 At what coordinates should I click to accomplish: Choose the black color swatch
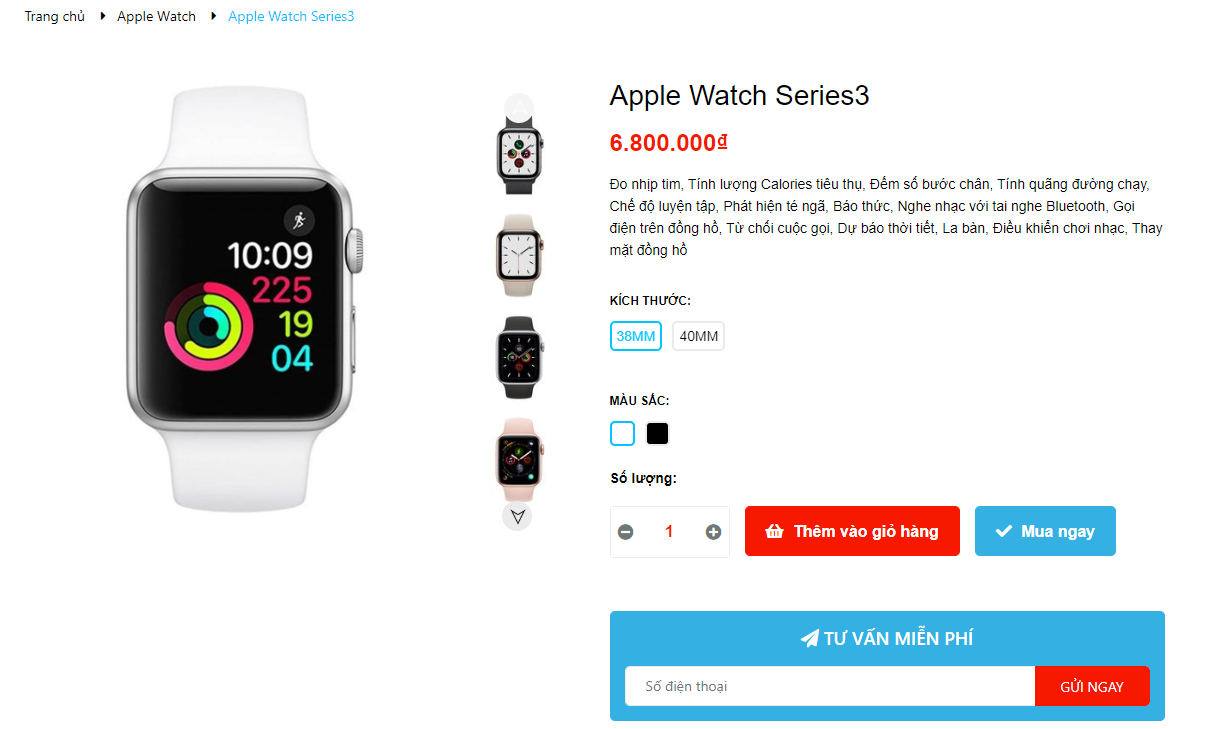coord(657,433)
